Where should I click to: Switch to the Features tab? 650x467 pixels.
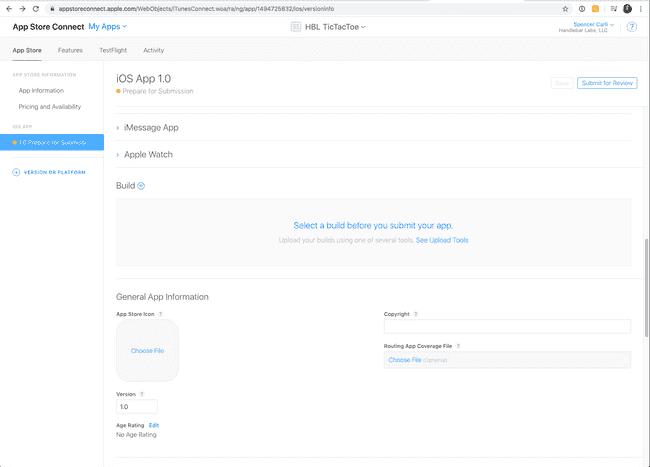[70, 50]
